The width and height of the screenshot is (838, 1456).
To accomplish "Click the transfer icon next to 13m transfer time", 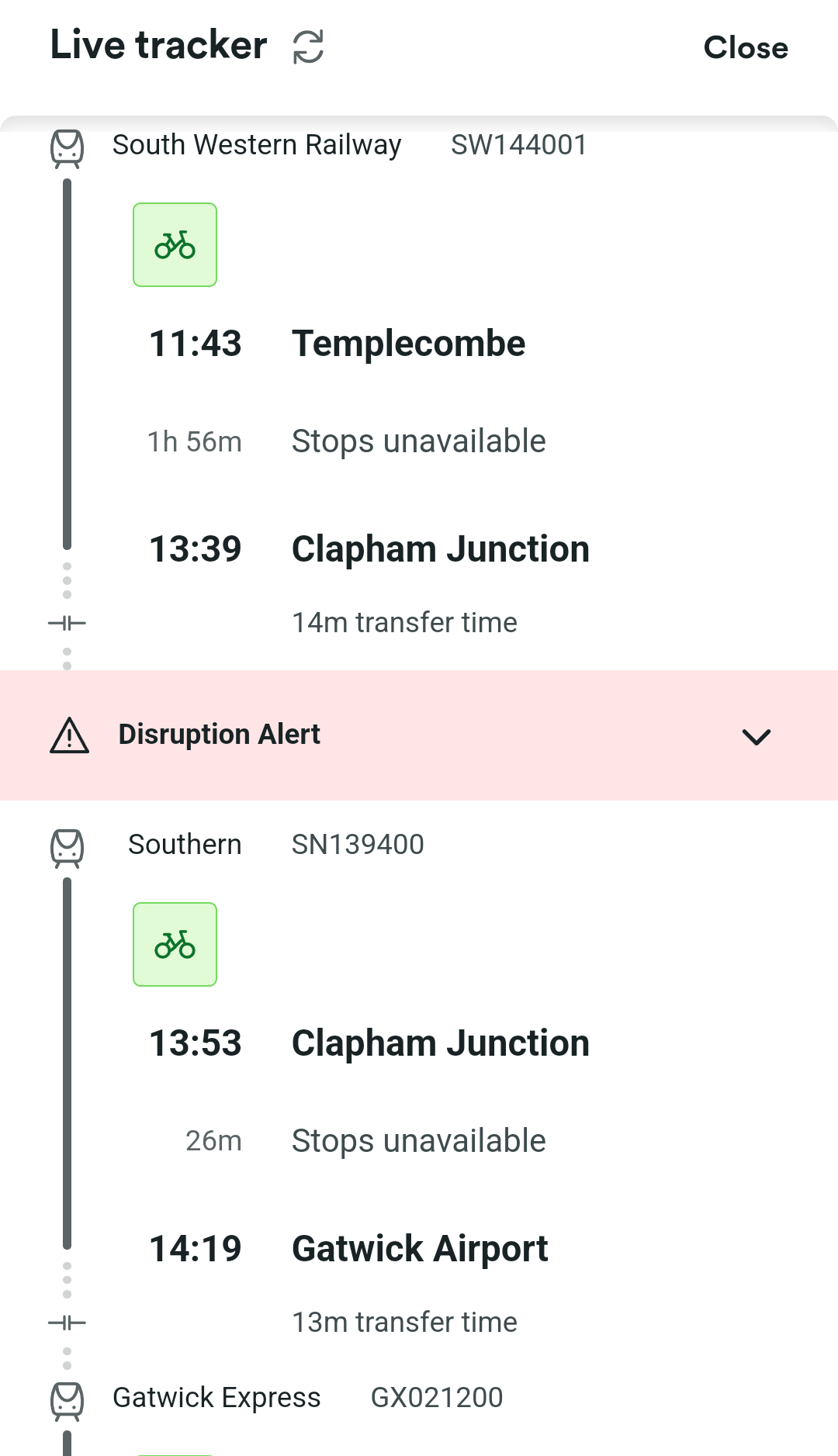I will [x=68, y=1323].
